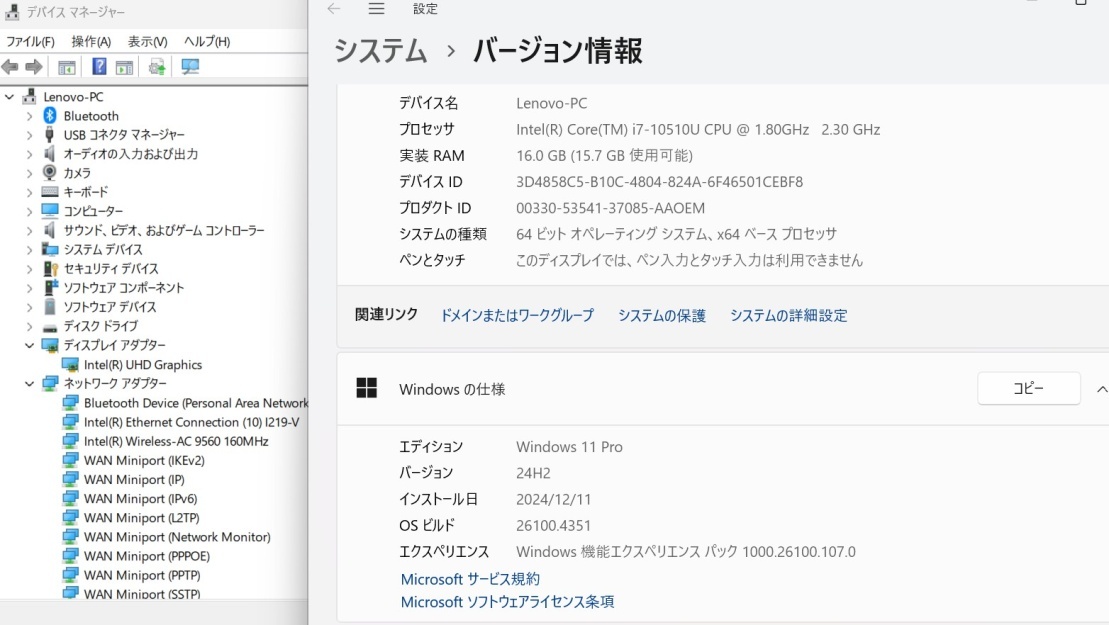Open システムの詳細設定 link
This screenshot has height=625, width=1109.
[789, 315]
